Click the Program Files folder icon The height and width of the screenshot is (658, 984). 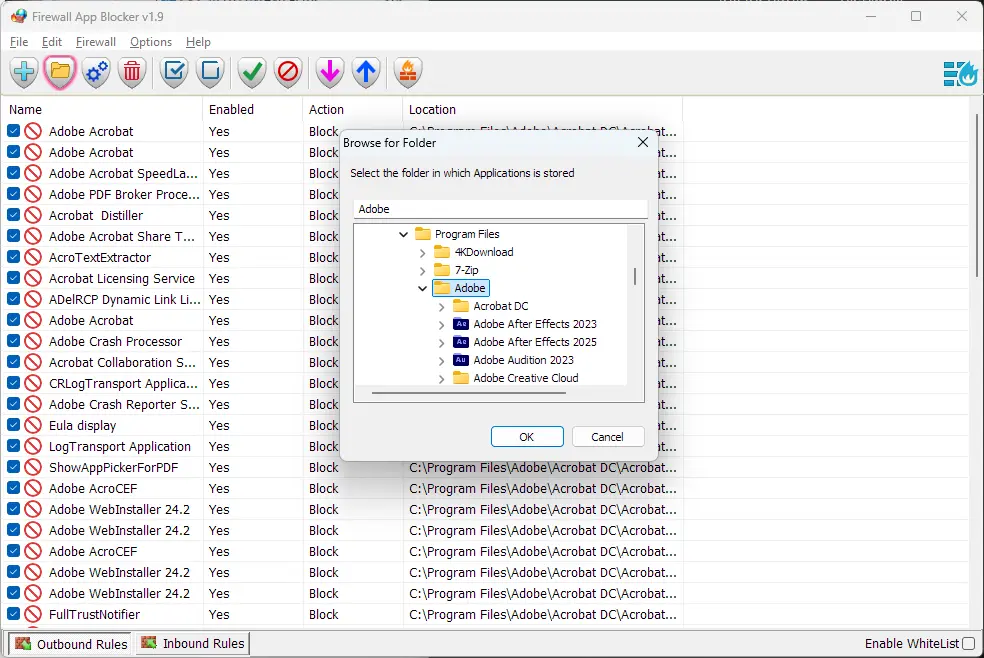(423, 234)
